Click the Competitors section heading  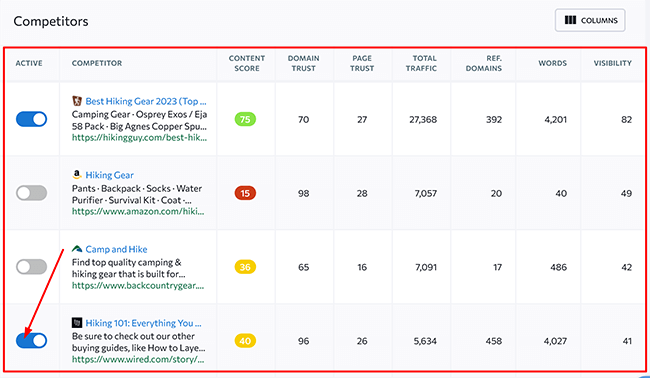point(51,21)
